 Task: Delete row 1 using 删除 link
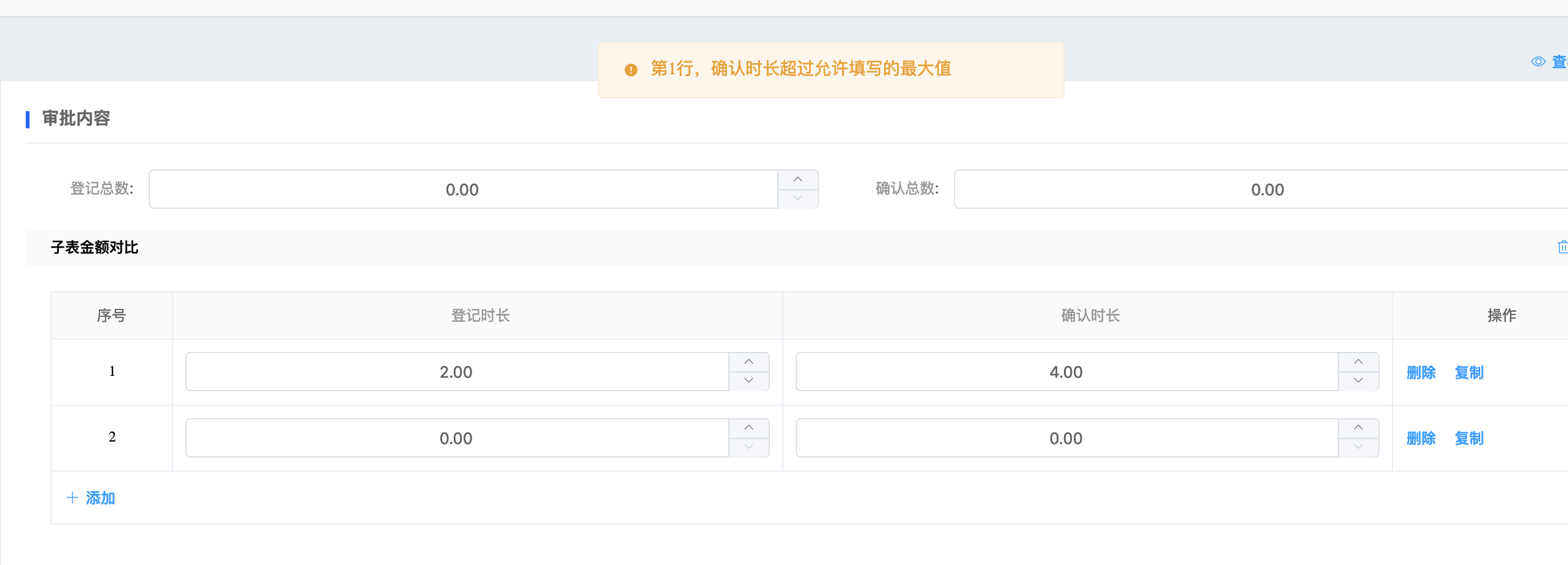click(1421, 372)
